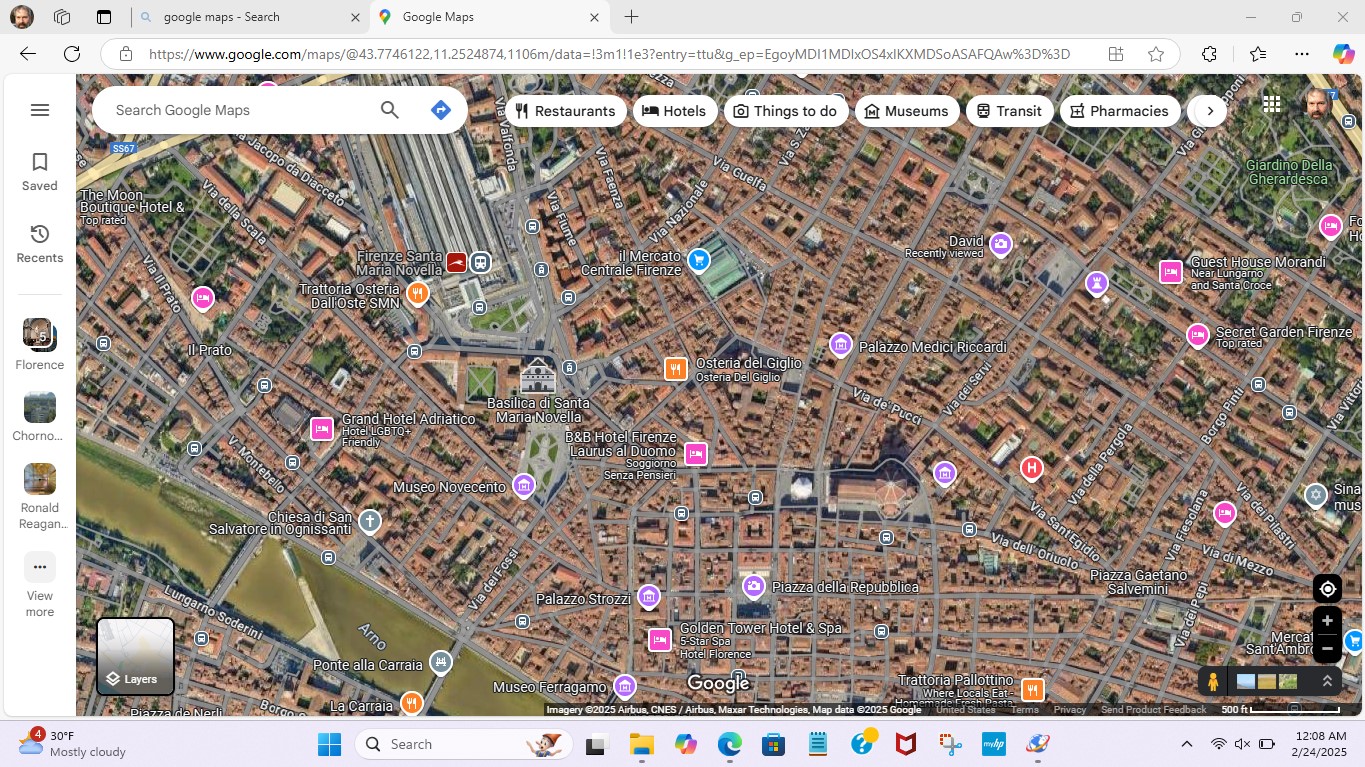Click the Palazzo Strozzi museum pin
1365x767 pixels.
click(x=649, y=598)
